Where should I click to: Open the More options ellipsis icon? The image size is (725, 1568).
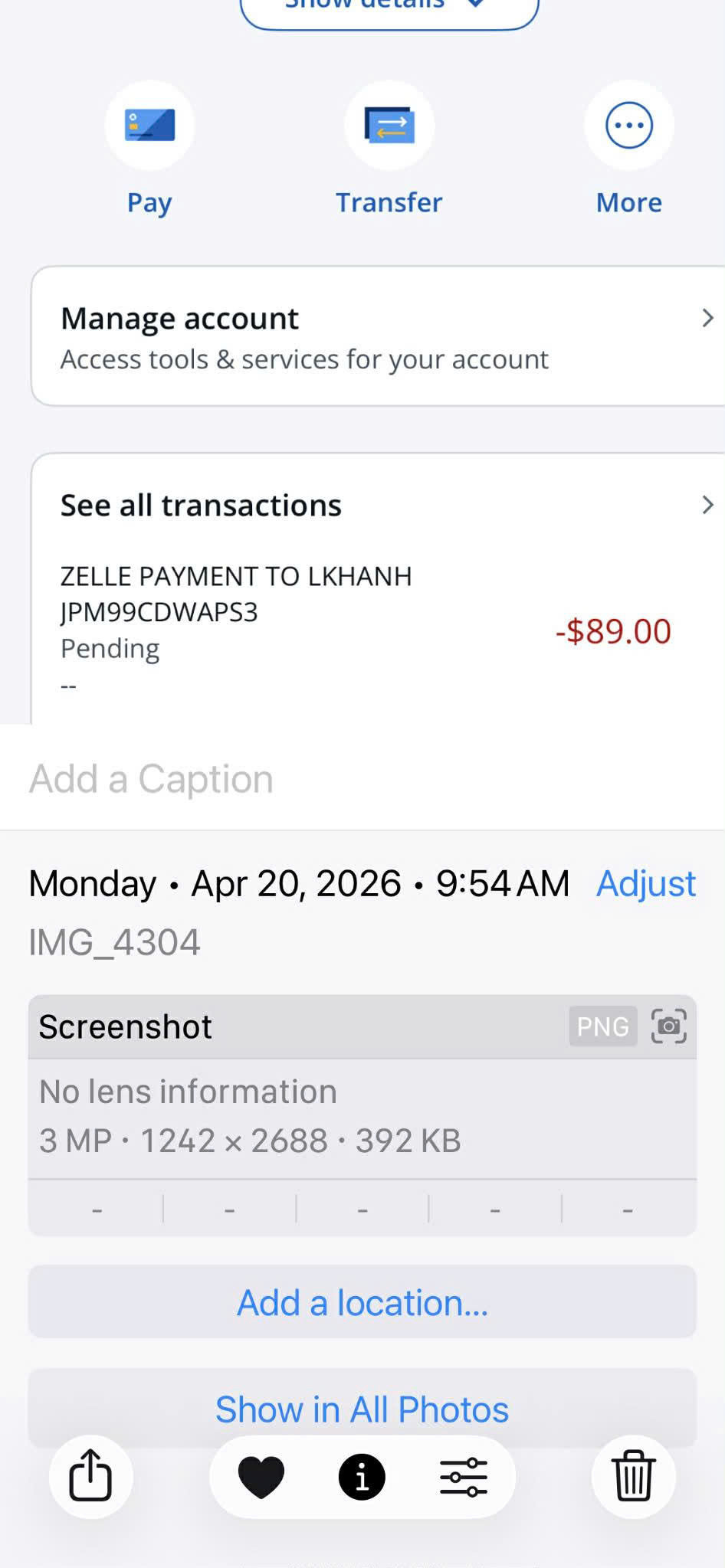[629, 125]
